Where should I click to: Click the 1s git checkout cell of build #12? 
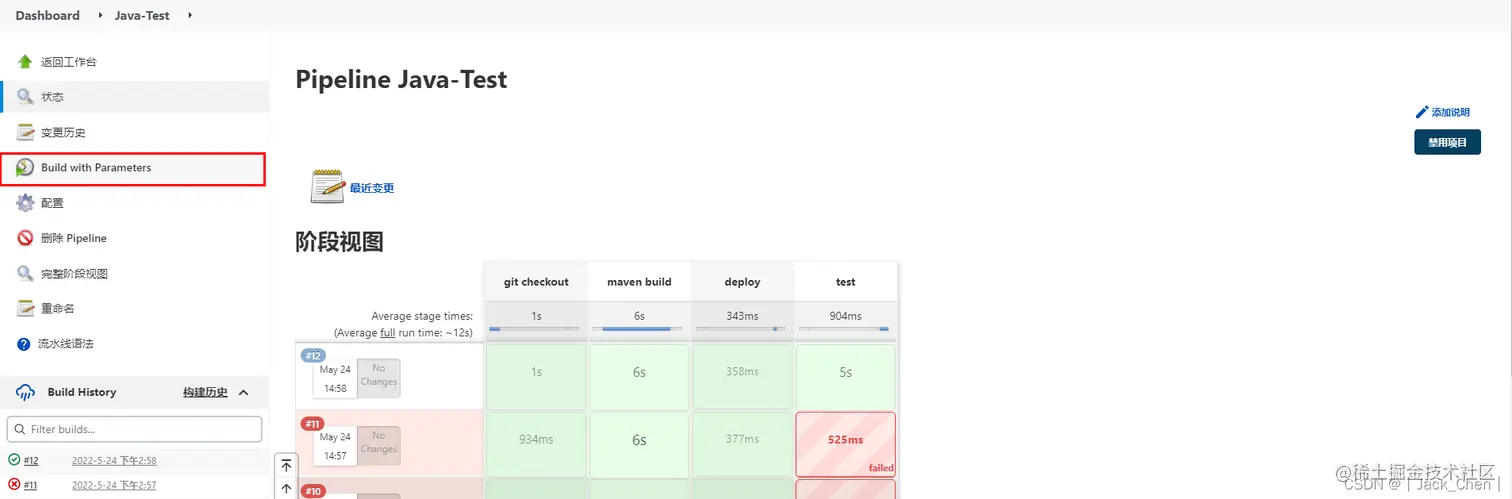(x=536, y=376)
